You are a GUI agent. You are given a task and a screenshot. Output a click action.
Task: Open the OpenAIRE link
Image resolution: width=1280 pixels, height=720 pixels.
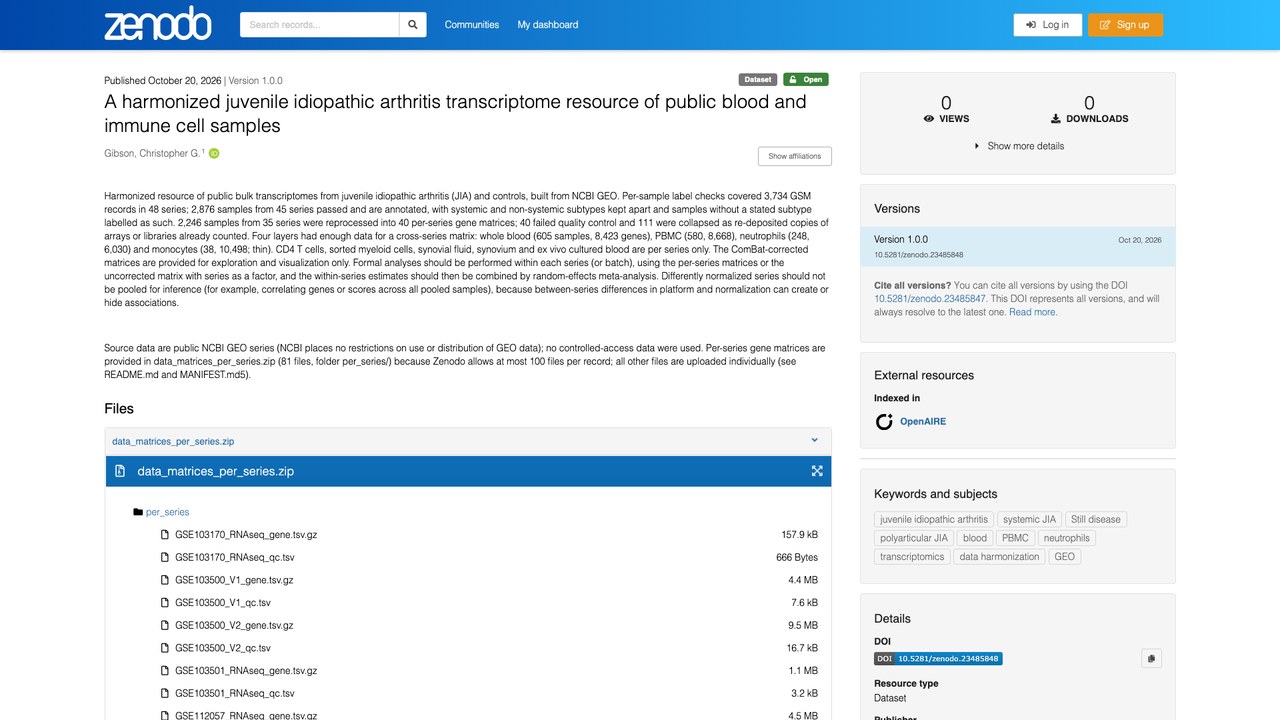922,422
